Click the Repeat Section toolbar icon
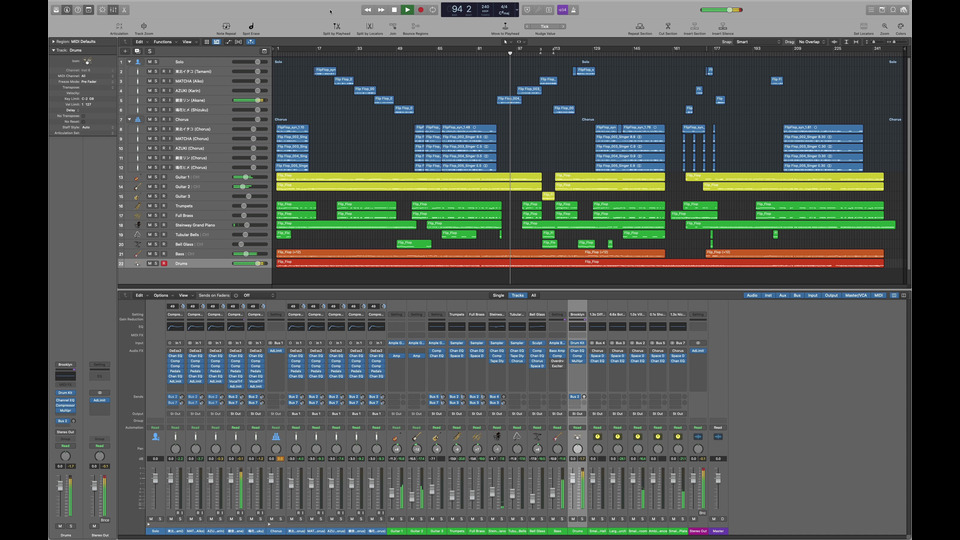 640,27
